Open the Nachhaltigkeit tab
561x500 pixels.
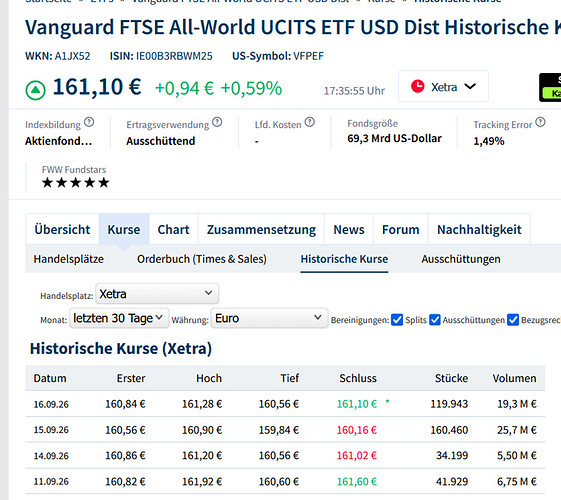click(479, 229)
